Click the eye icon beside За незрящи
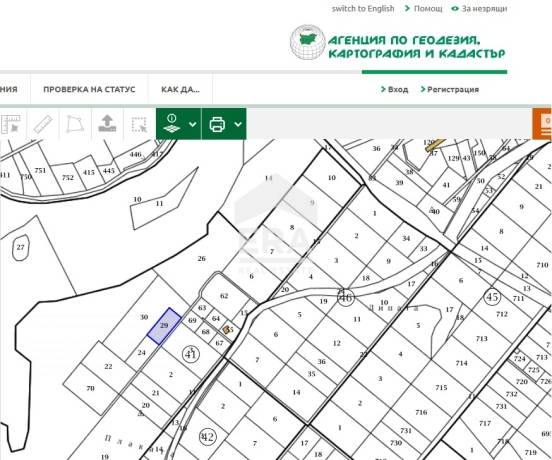Screen dimensions: 552x460 coord(455,8)
